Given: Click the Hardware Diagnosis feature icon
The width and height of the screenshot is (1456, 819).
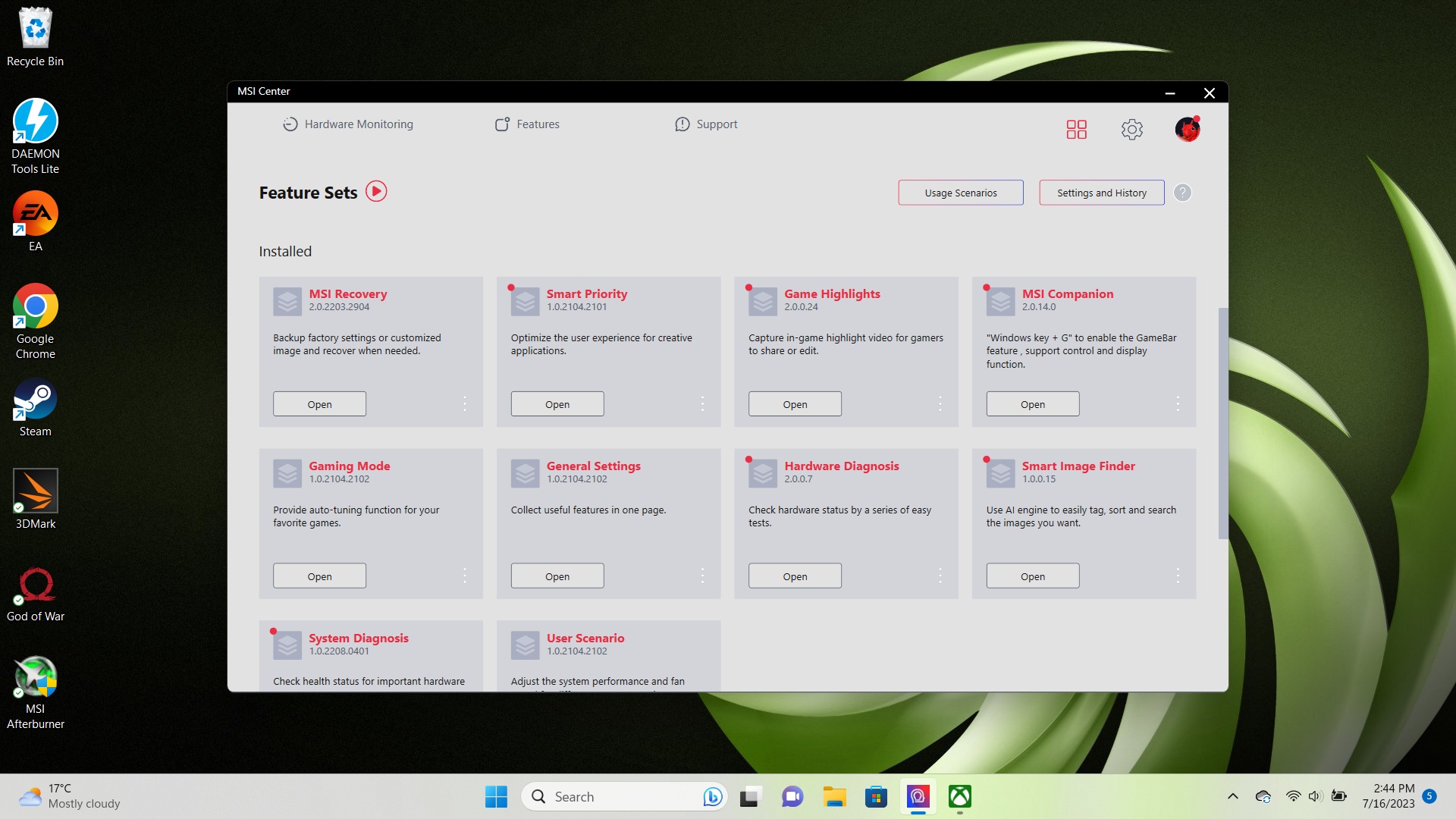Looking at the screenshot, I should coord(763,473).
